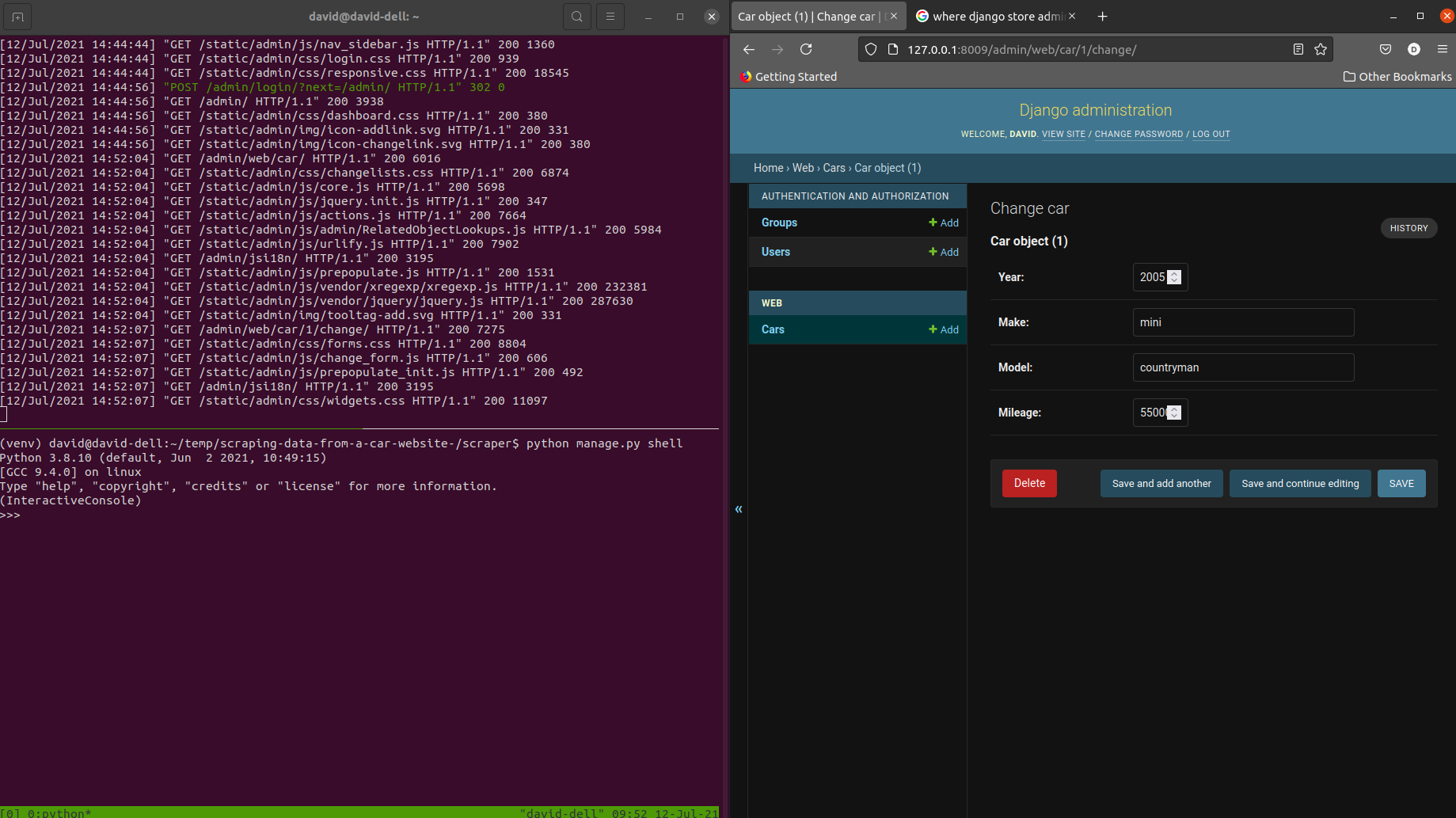Click the terminal search icon
This screenshot has width=1456, height=818.
[x=576, y=16]
